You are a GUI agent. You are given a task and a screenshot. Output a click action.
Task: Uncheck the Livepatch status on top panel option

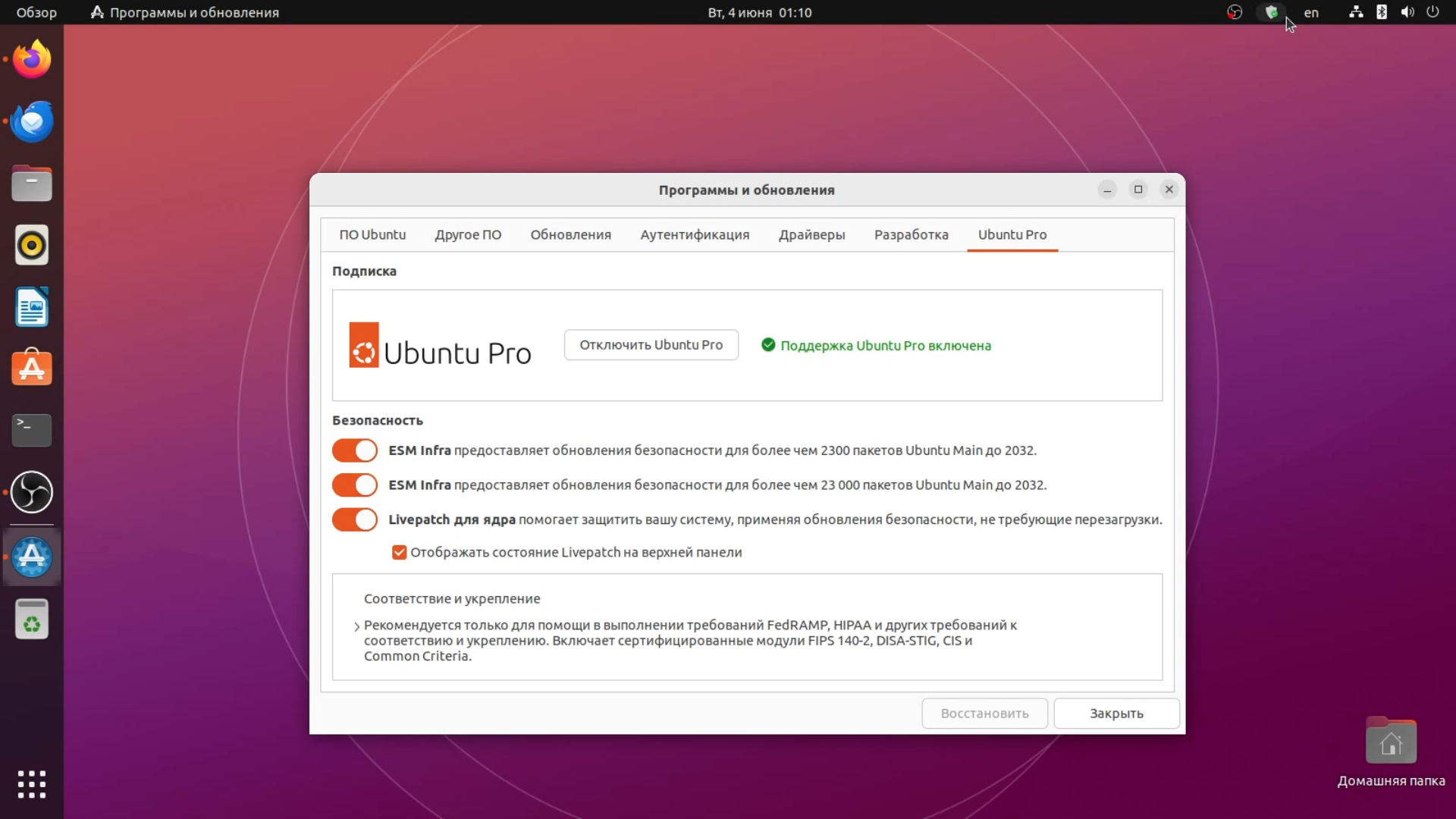pyautogui.click(x=399, y=553)
